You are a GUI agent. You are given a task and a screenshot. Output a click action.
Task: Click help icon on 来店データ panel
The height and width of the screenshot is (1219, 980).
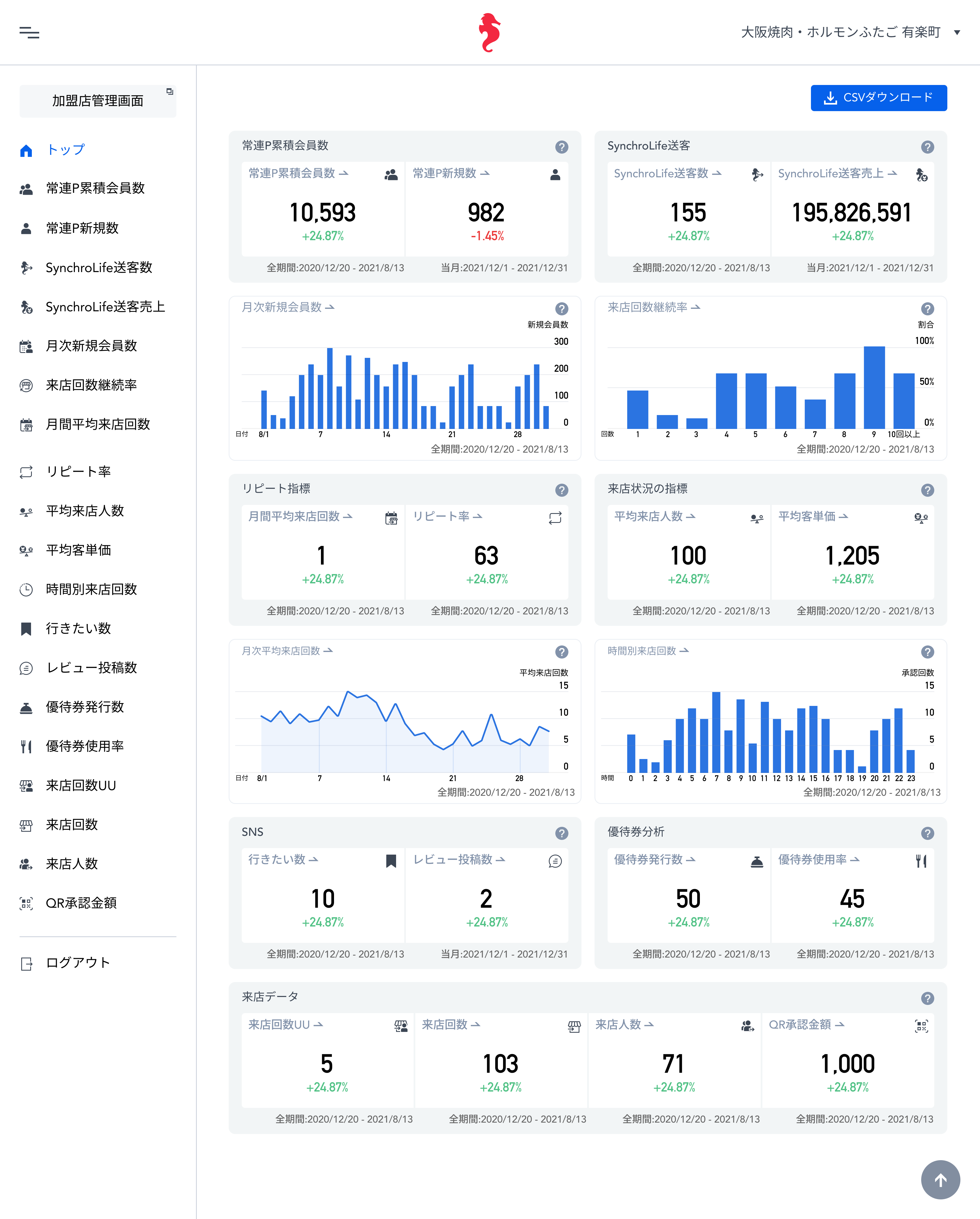(x=927, y=998)
